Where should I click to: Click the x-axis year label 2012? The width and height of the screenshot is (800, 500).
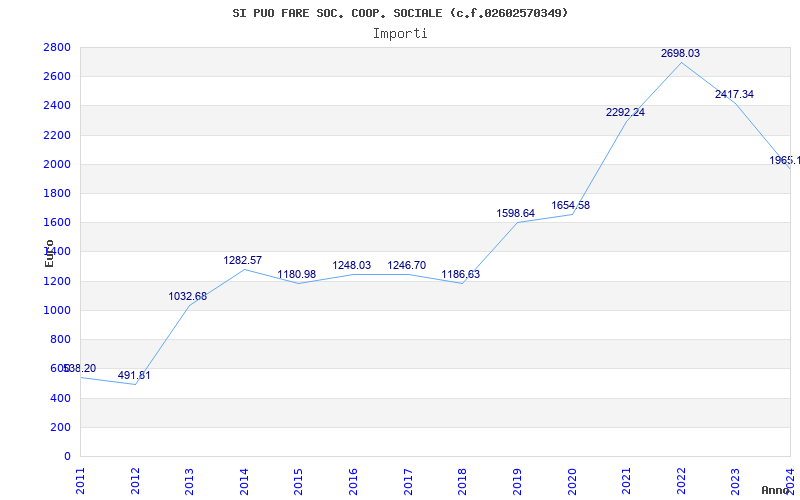135,482
